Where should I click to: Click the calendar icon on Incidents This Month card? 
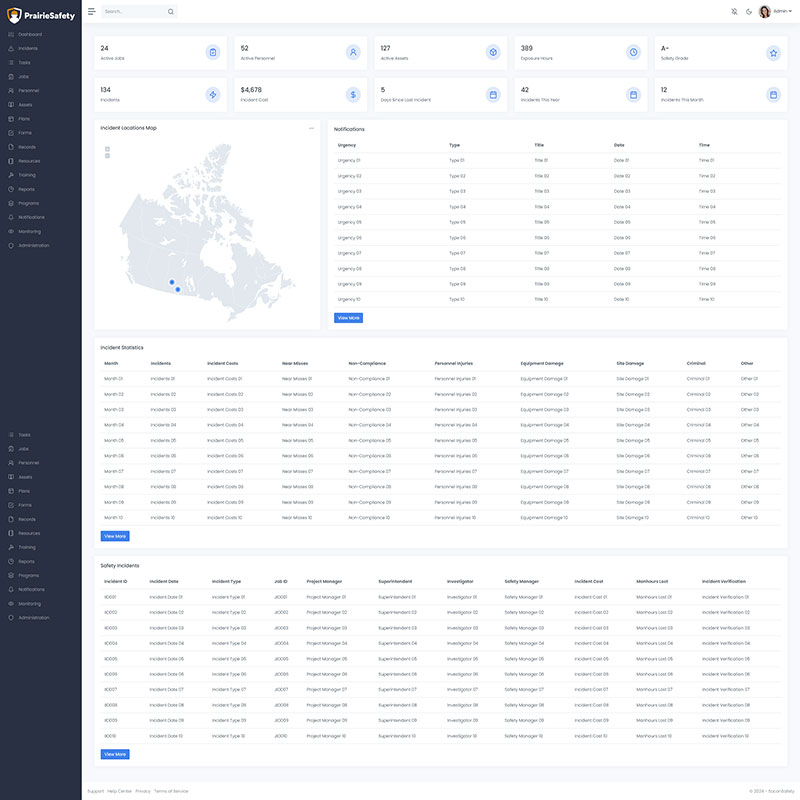click(773, 94)
